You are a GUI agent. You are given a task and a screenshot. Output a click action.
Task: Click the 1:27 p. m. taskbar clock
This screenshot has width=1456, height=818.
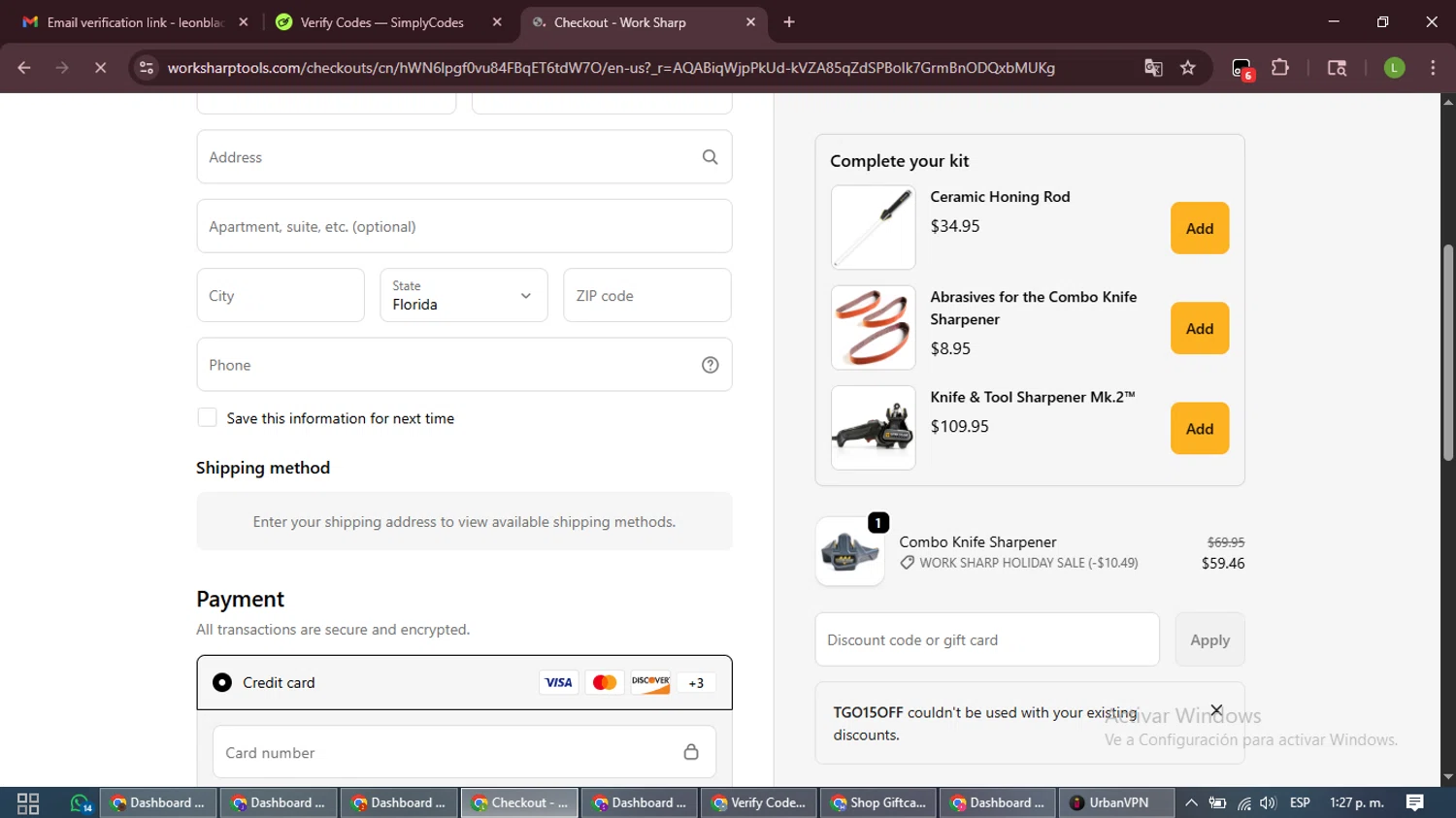(x=1357, y=802)
